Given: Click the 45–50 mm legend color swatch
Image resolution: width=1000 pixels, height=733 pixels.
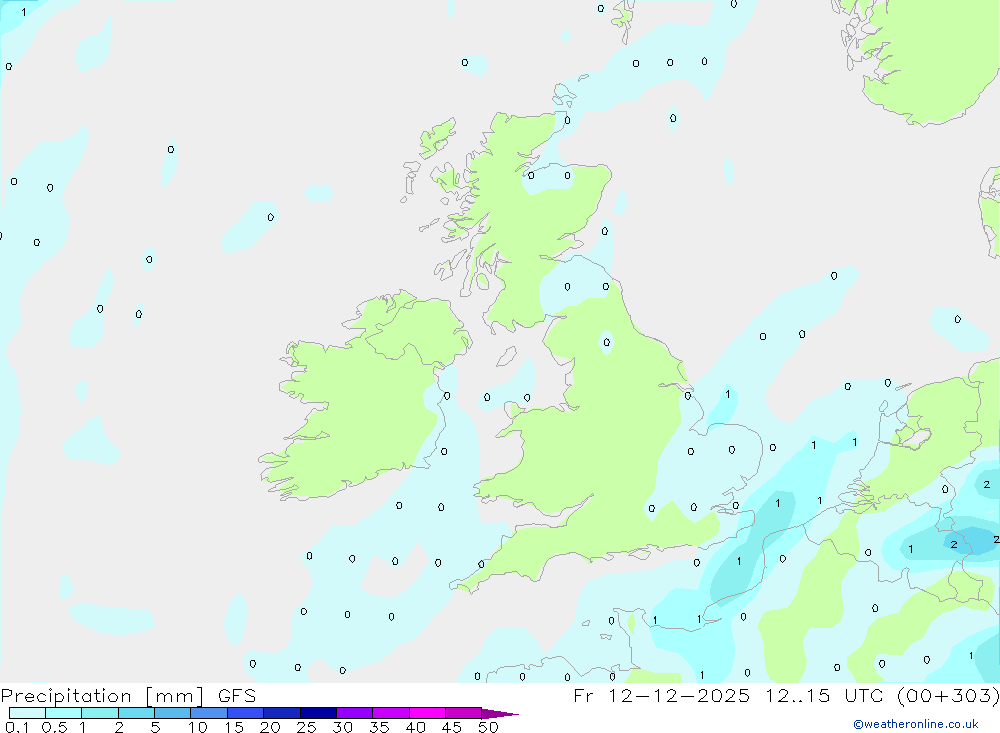Looking at the screenshot, I should tap(464, 713).
